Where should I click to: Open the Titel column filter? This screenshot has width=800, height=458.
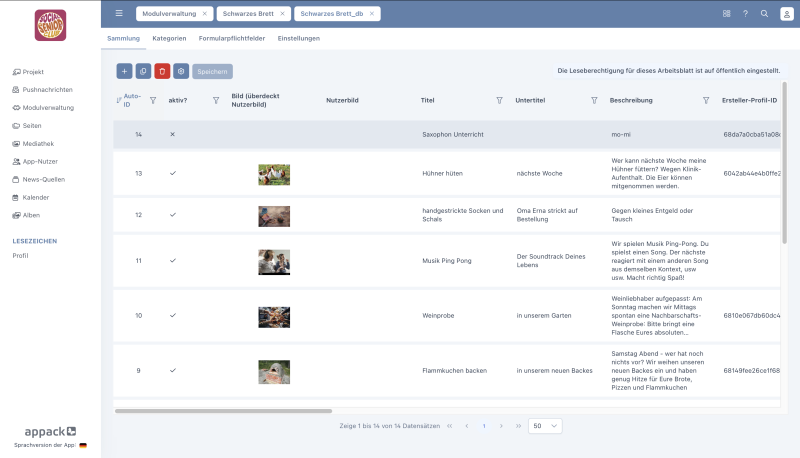tap(499, 100)
